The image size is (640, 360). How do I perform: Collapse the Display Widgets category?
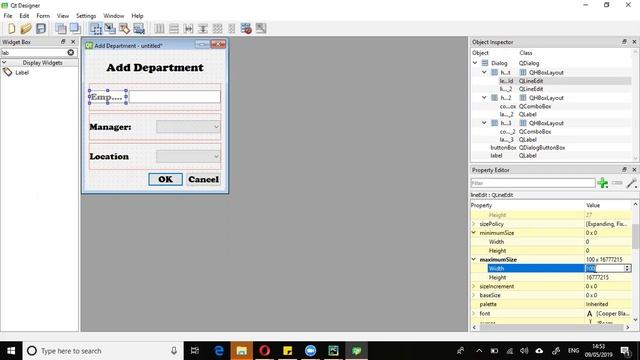pos(4,62)
